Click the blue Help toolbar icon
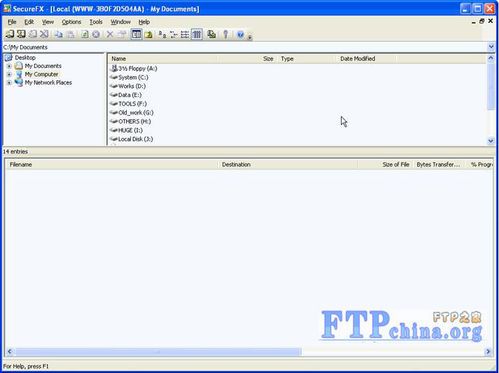This screenshot has height=373, width=499. coord(240,34)
